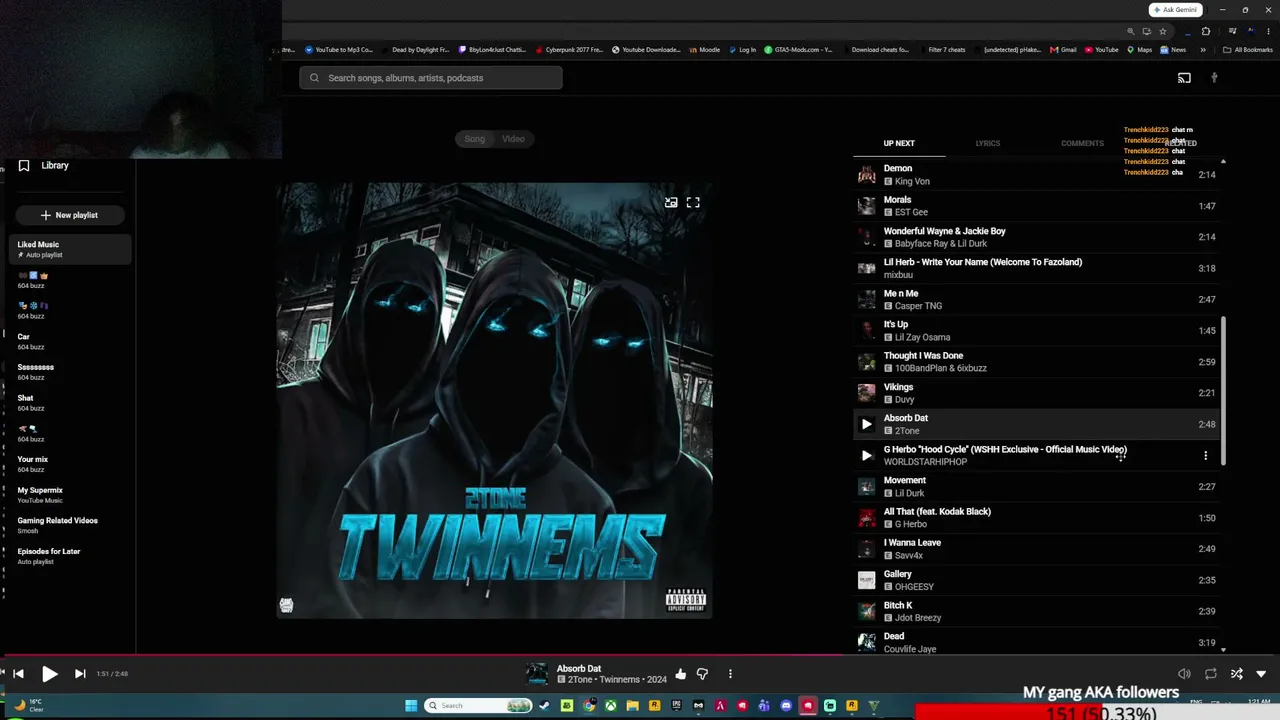Play I Wanna Leave by Savv4x
1280x720 pixels.
1037,549
